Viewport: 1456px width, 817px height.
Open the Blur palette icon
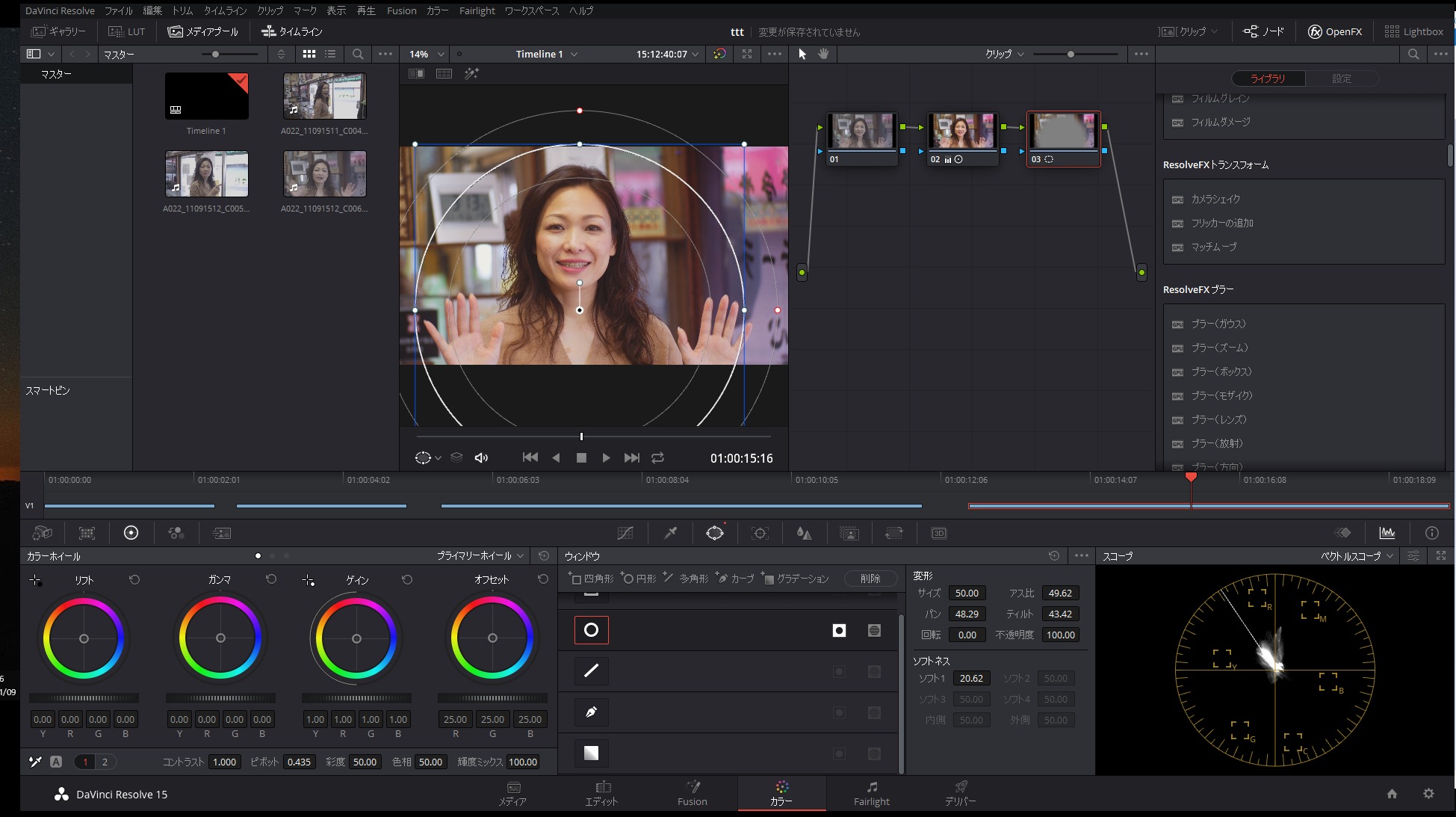(804, 533)
